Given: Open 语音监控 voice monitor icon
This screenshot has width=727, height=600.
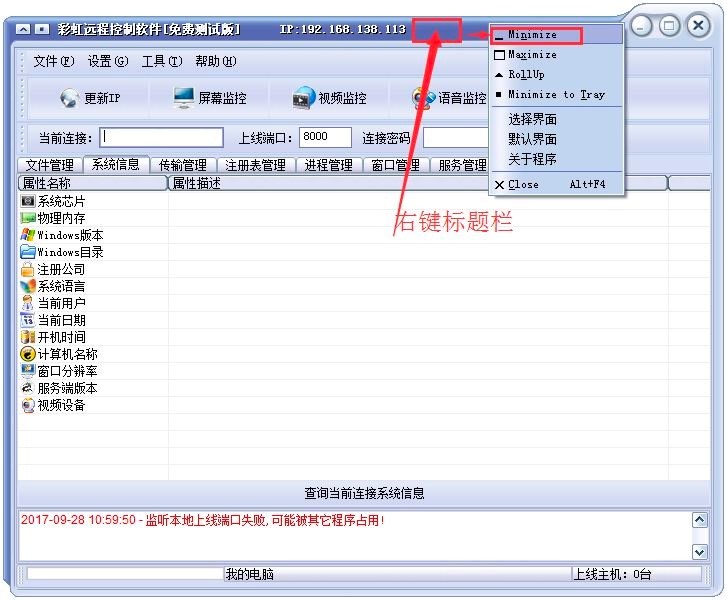Looking at the screenshot, I should [423, 98].
